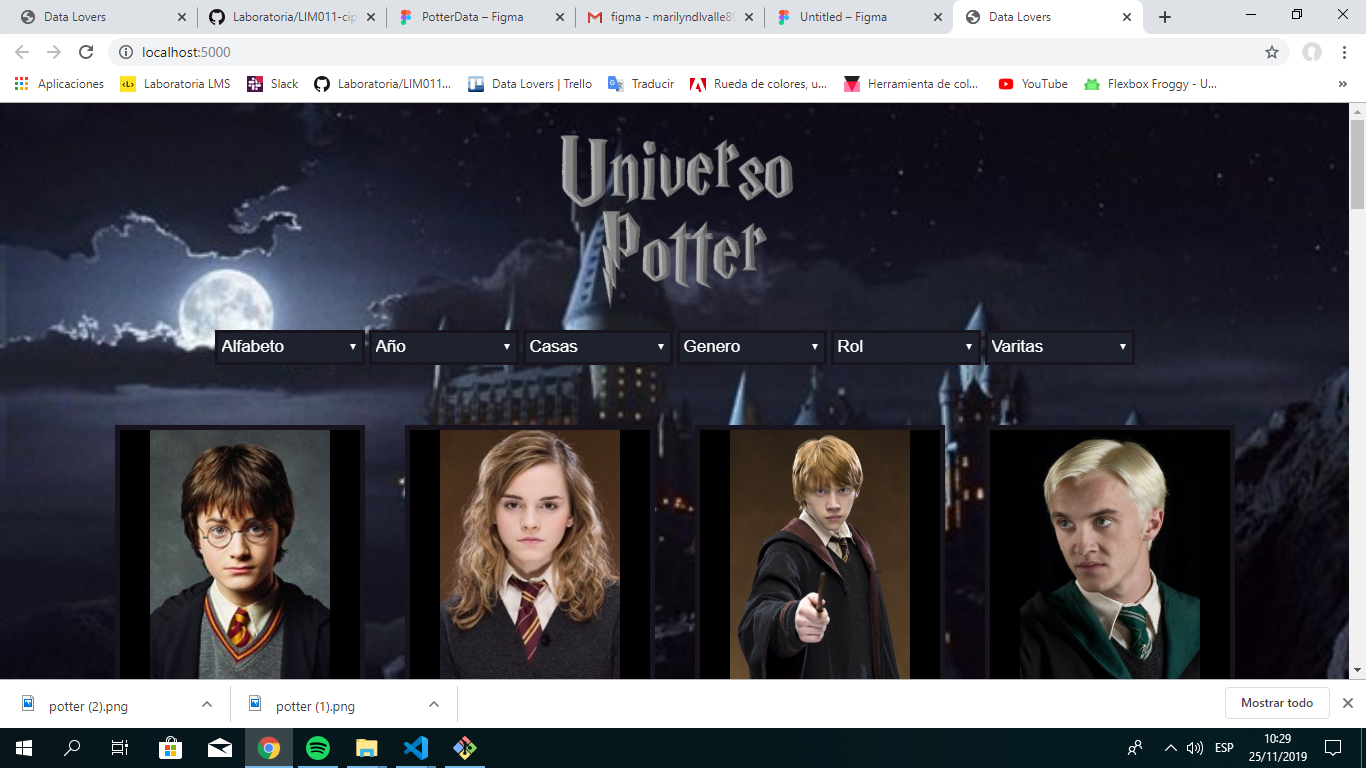Image resolution: width=1366 pixels, height=768 pixels.
Task: Switch to the Laboratoria/LIM011 GitHub tab
Action: click(x=290, y=17)
